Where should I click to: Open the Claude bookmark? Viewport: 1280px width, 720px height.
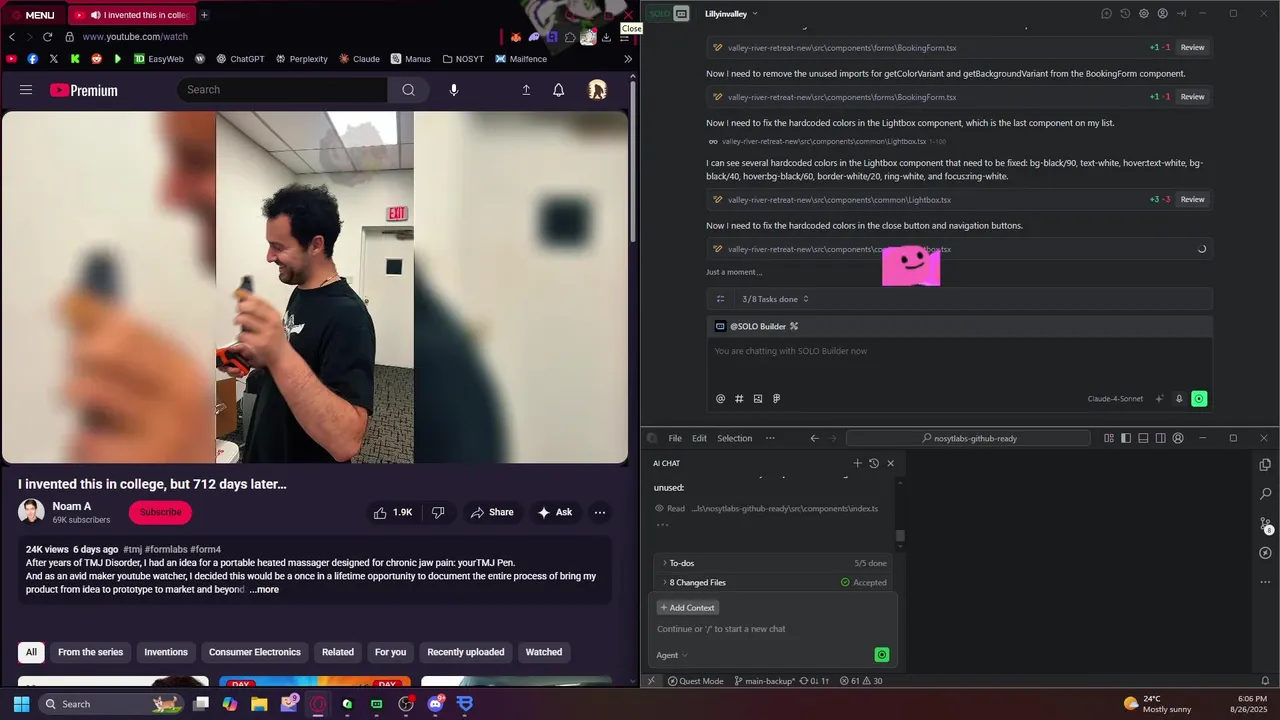pyautogui.click(x=359, y=59)
